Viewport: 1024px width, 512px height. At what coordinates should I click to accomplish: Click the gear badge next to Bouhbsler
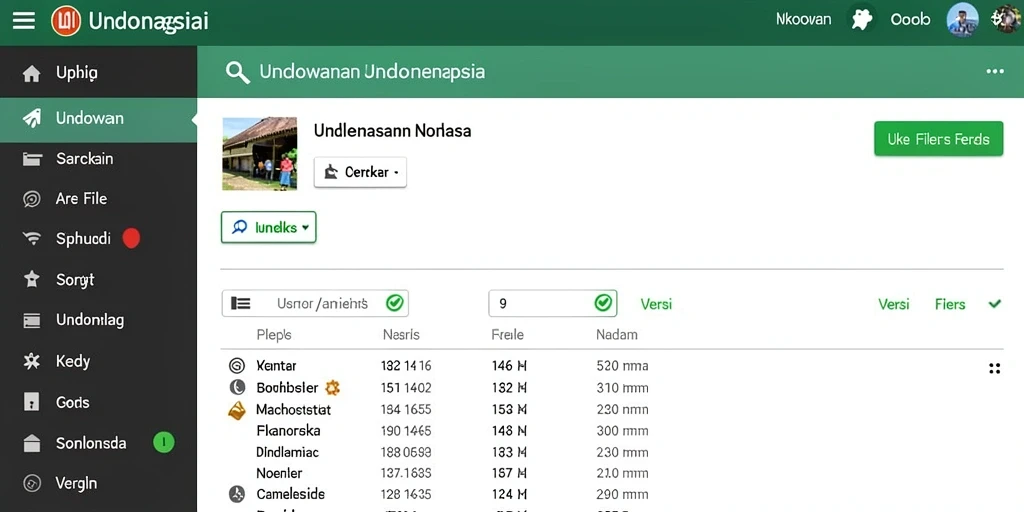point(332,387)
